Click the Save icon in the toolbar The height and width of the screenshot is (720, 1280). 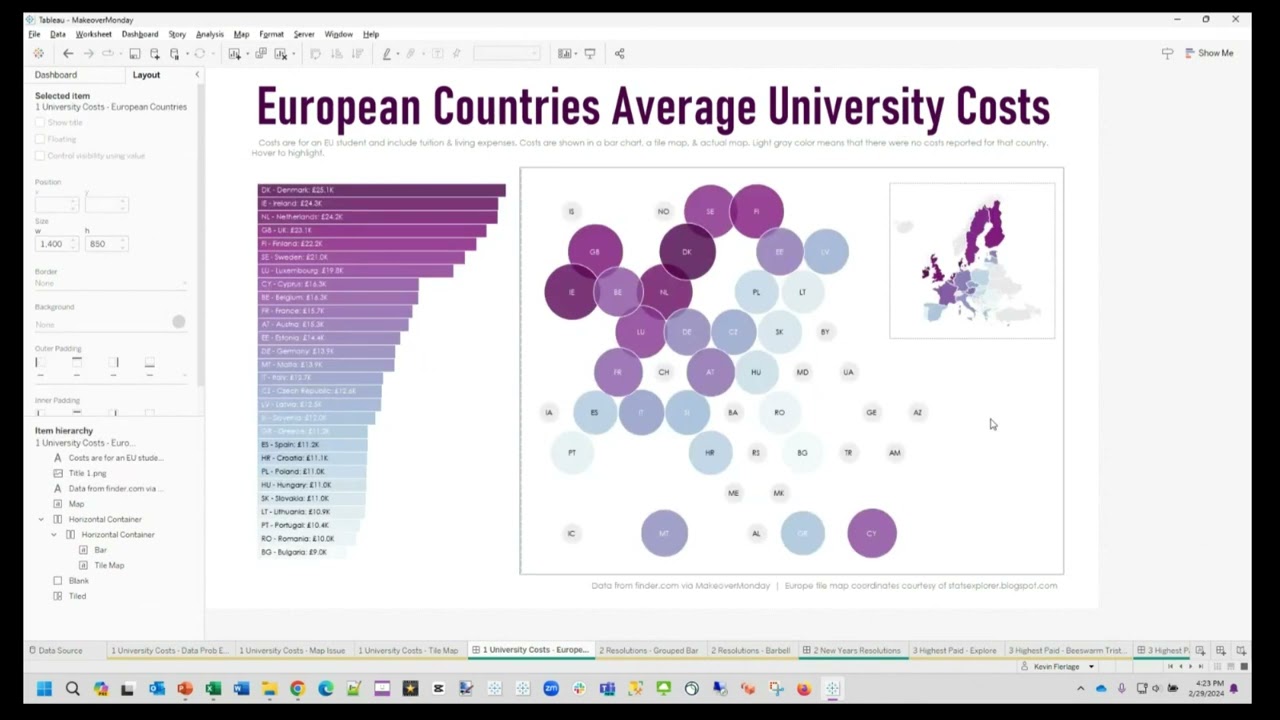(x=134, y=54)
